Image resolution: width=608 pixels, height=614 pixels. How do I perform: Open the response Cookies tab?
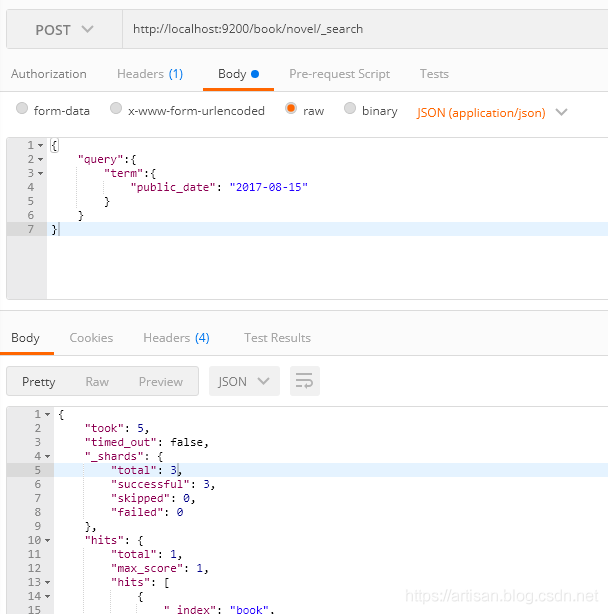point(91,338)
